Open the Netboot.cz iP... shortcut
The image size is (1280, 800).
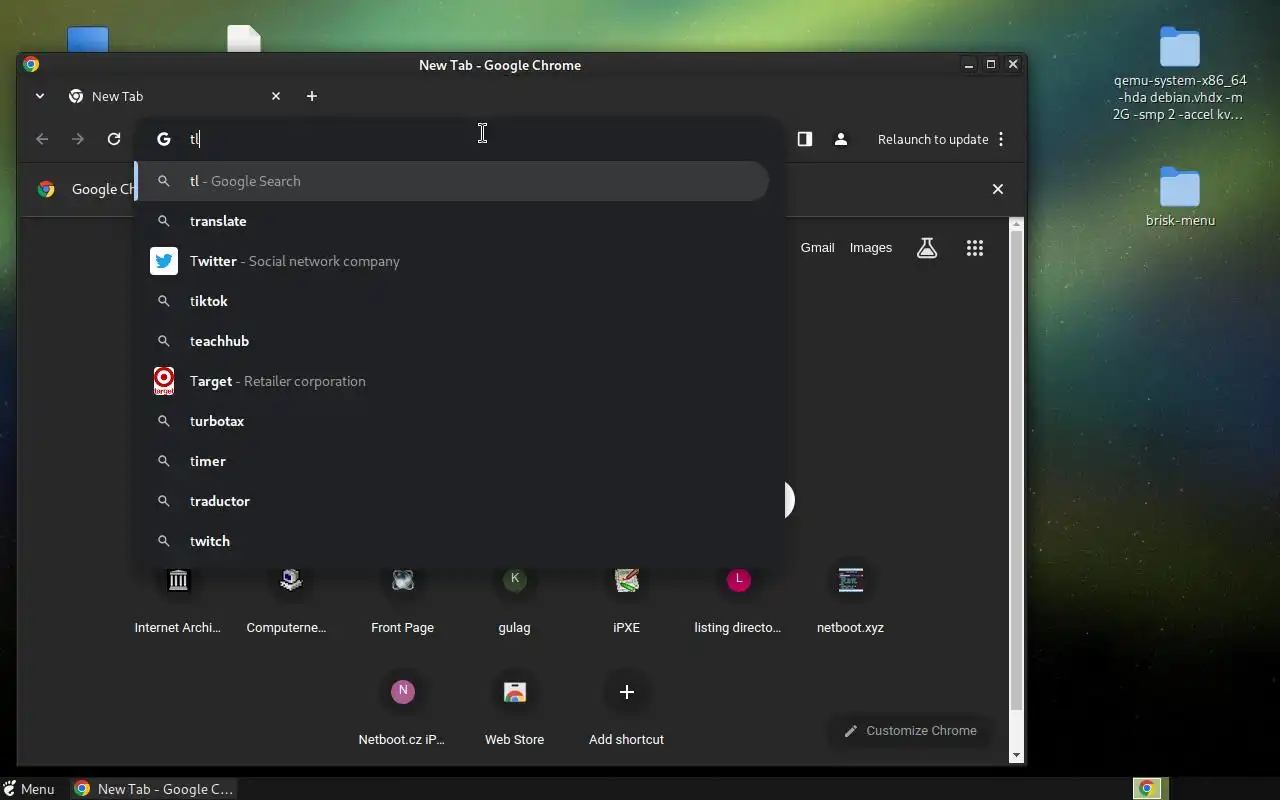pos(402,710)
